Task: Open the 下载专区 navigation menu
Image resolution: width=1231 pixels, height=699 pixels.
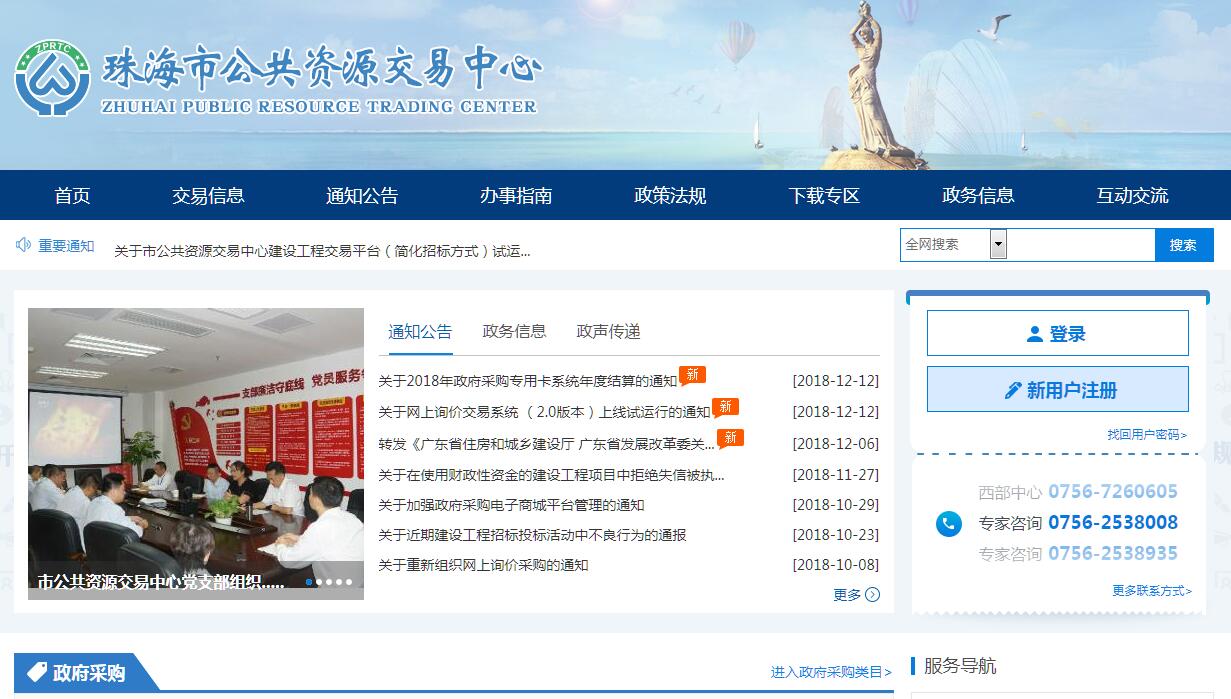Action: tap(824, 195)
